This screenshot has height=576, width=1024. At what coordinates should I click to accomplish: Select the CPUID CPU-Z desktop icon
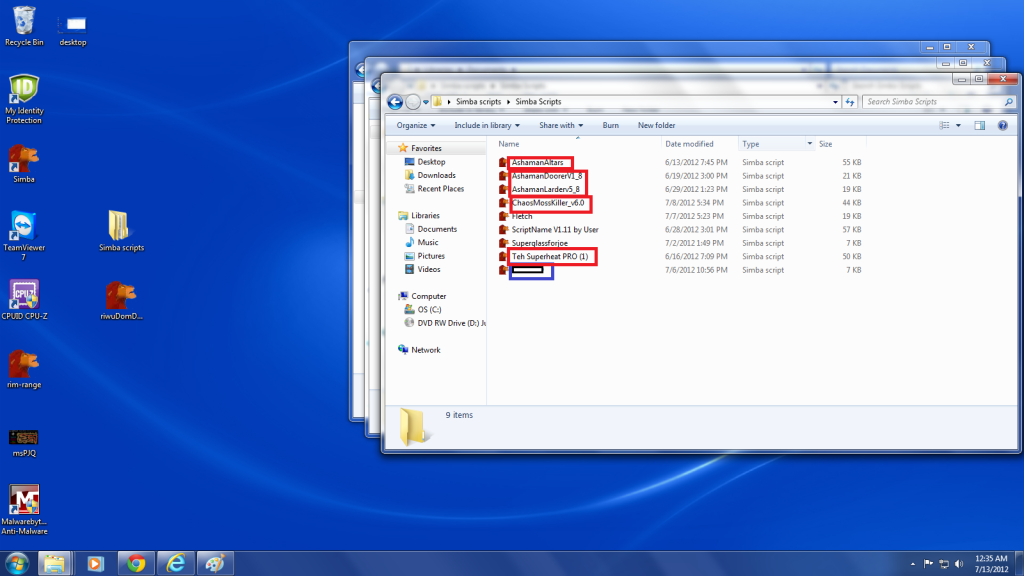24,295
